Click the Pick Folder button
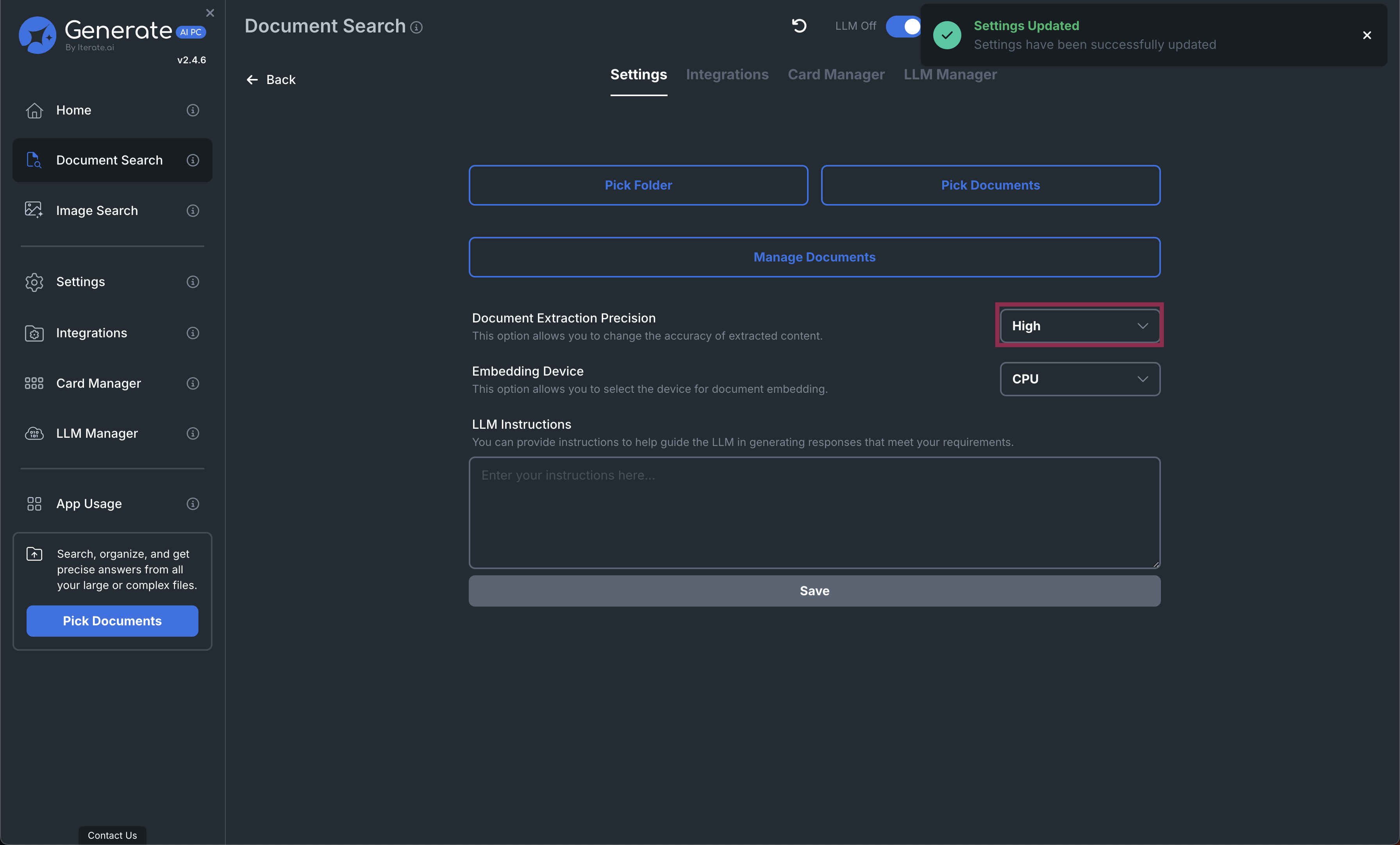 (x=638, y=185)
